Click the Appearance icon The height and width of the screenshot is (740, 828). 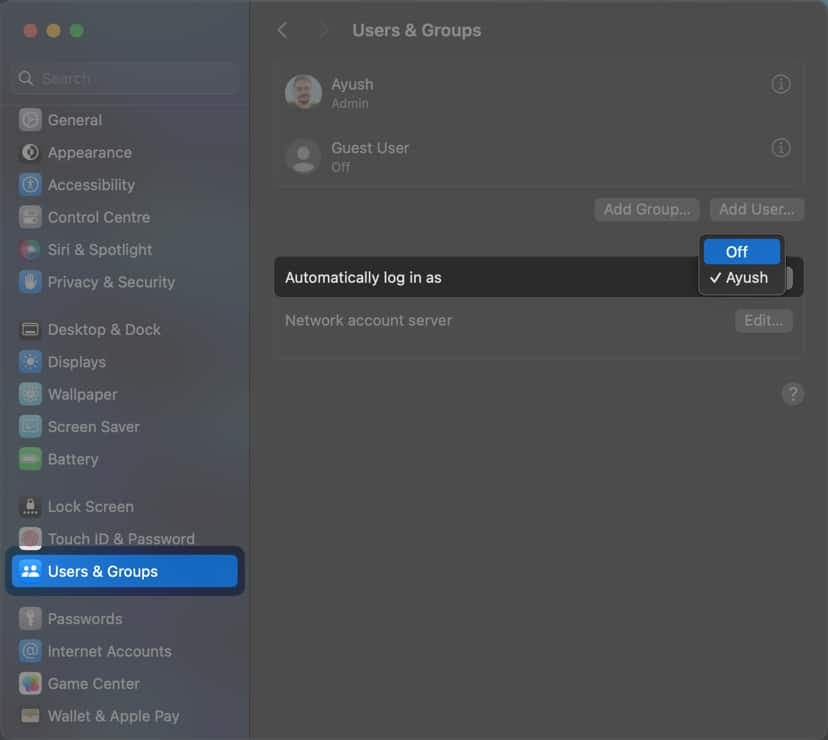30,152
